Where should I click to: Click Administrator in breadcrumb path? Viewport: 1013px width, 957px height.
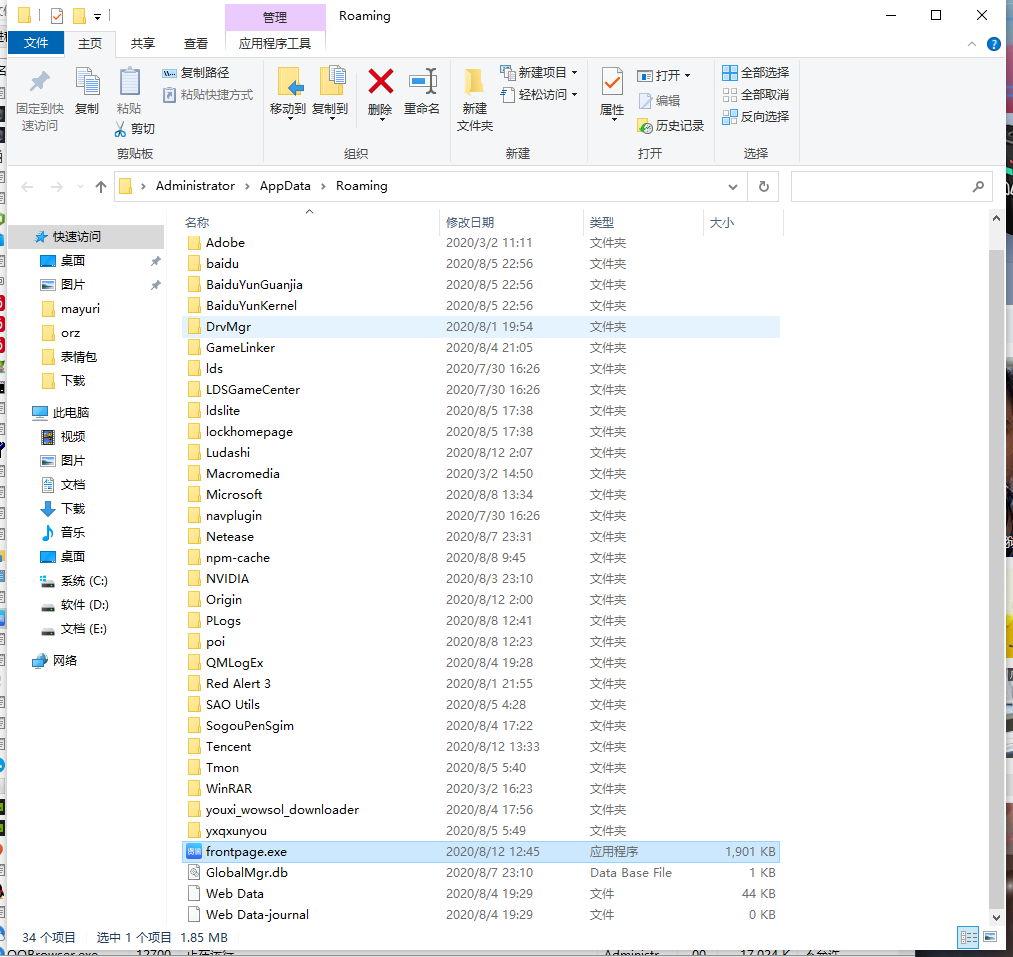[195, 186]
